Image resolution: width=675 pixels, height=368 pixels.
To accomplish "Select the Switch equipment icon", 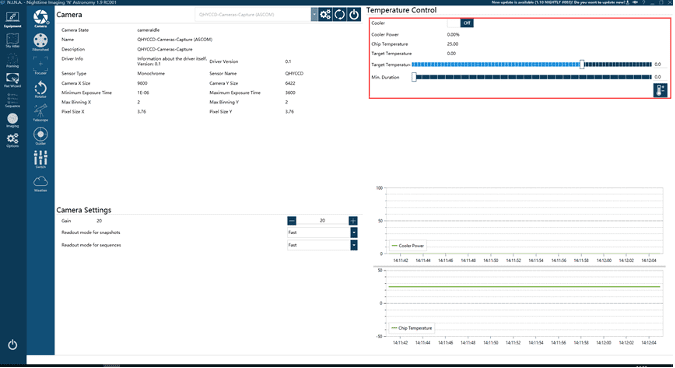I will pyautogui.click(x=40, y=159).
